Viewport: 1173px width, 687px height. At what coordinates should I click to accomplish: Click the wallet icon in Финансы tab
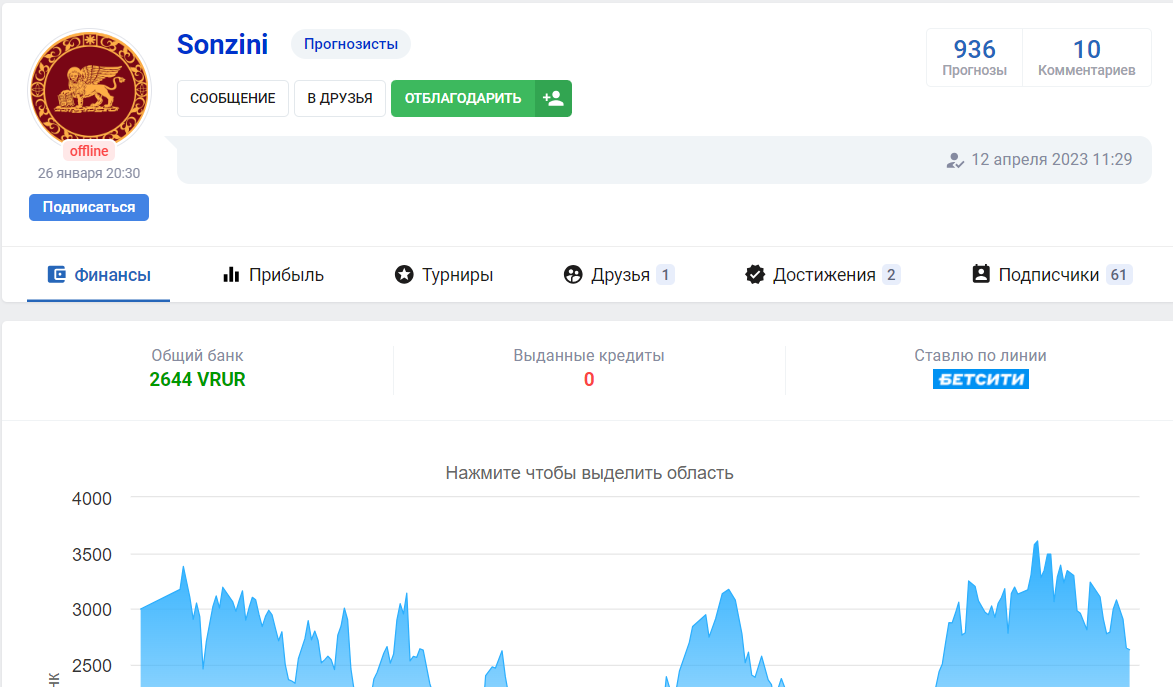tap(58, 274)
